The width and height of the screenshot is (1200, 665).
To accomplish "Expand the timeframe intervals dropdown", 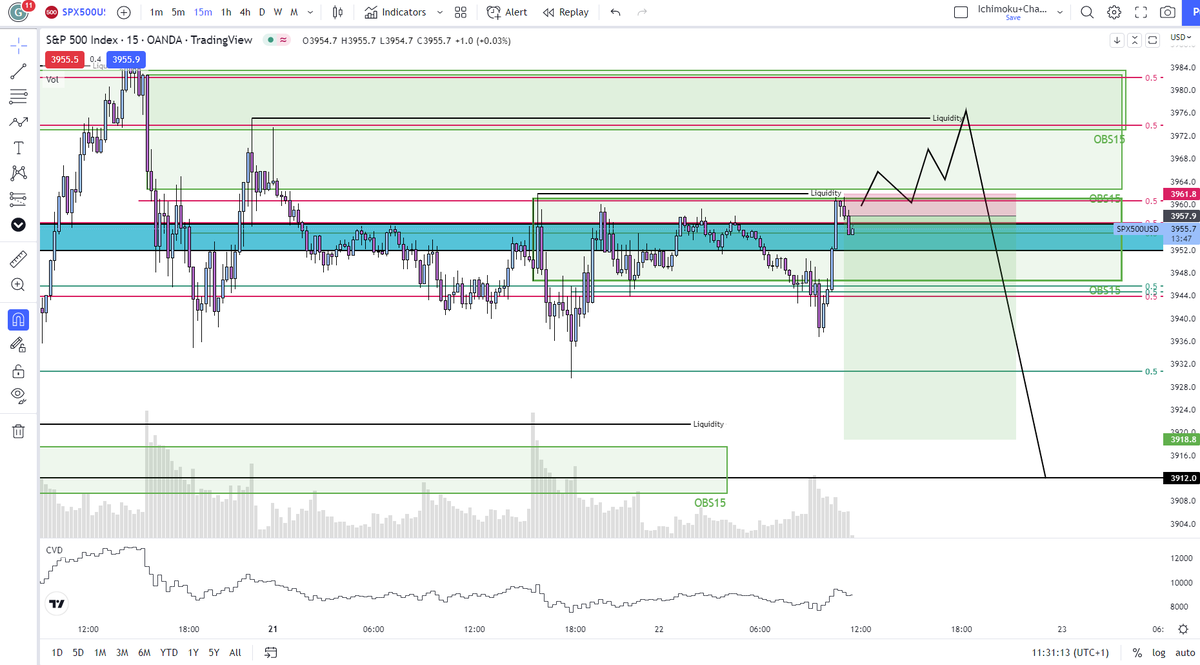I will click(311, 13).
